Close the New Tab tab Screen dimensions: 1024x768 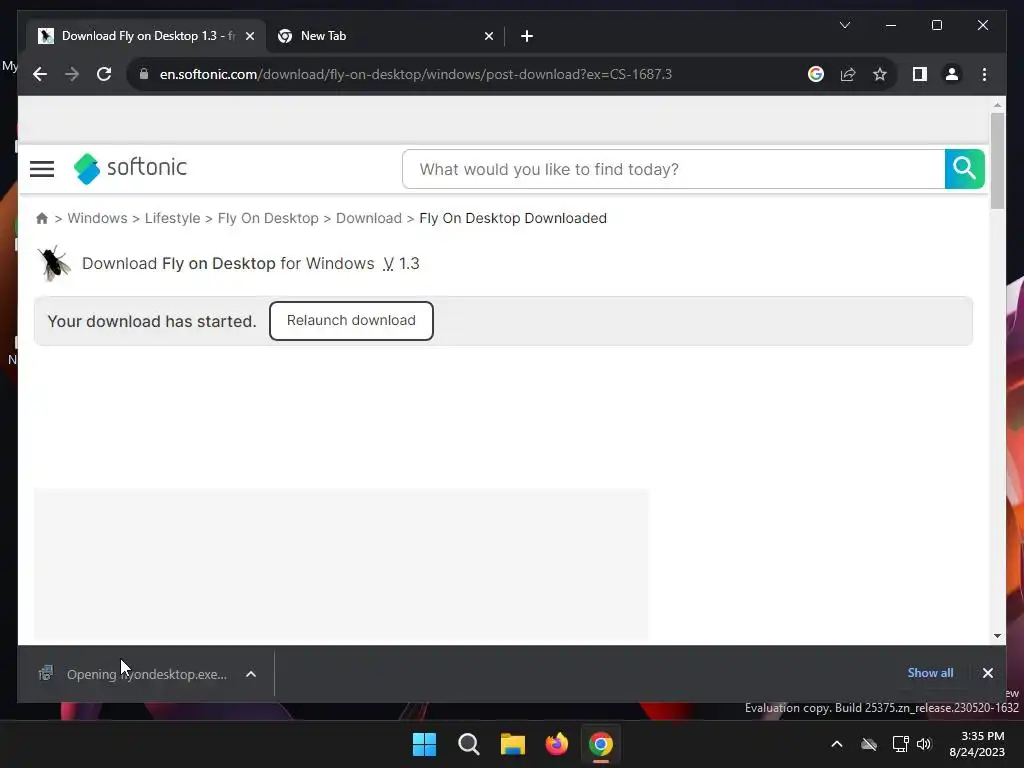click(488, 36)
